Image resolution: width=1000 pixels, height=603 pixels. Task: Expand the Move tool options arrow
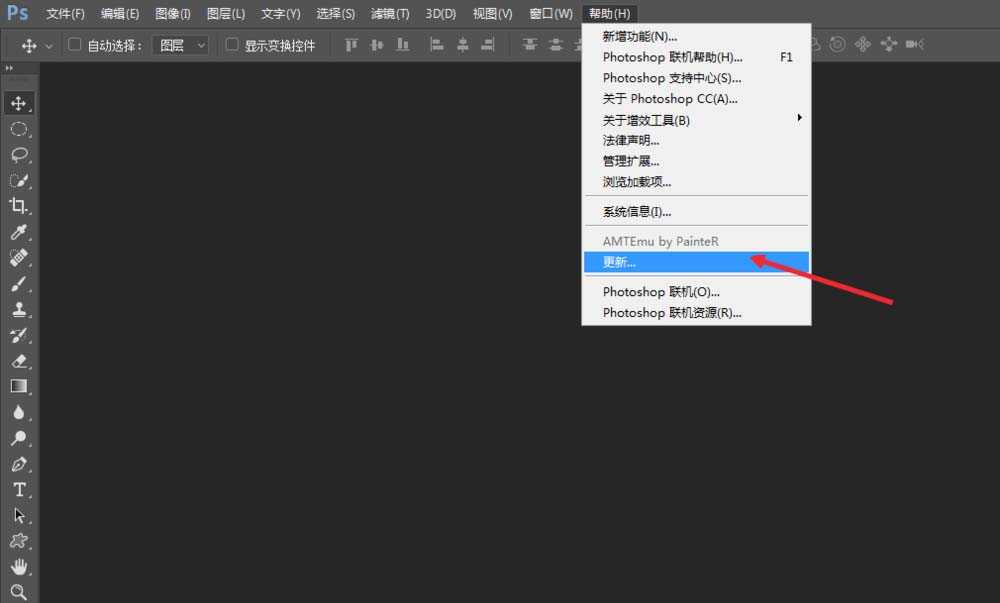[47, 45]
